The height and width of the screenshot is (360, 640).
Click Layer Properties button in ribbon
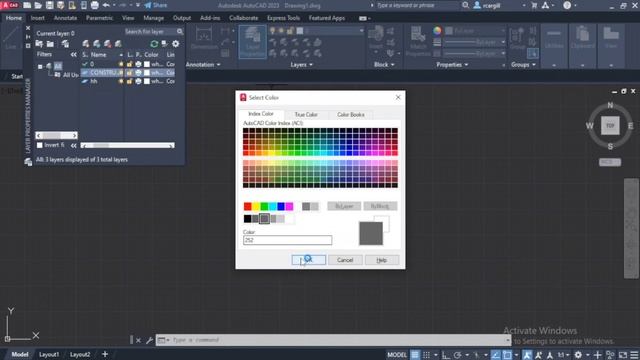[252, 42]
